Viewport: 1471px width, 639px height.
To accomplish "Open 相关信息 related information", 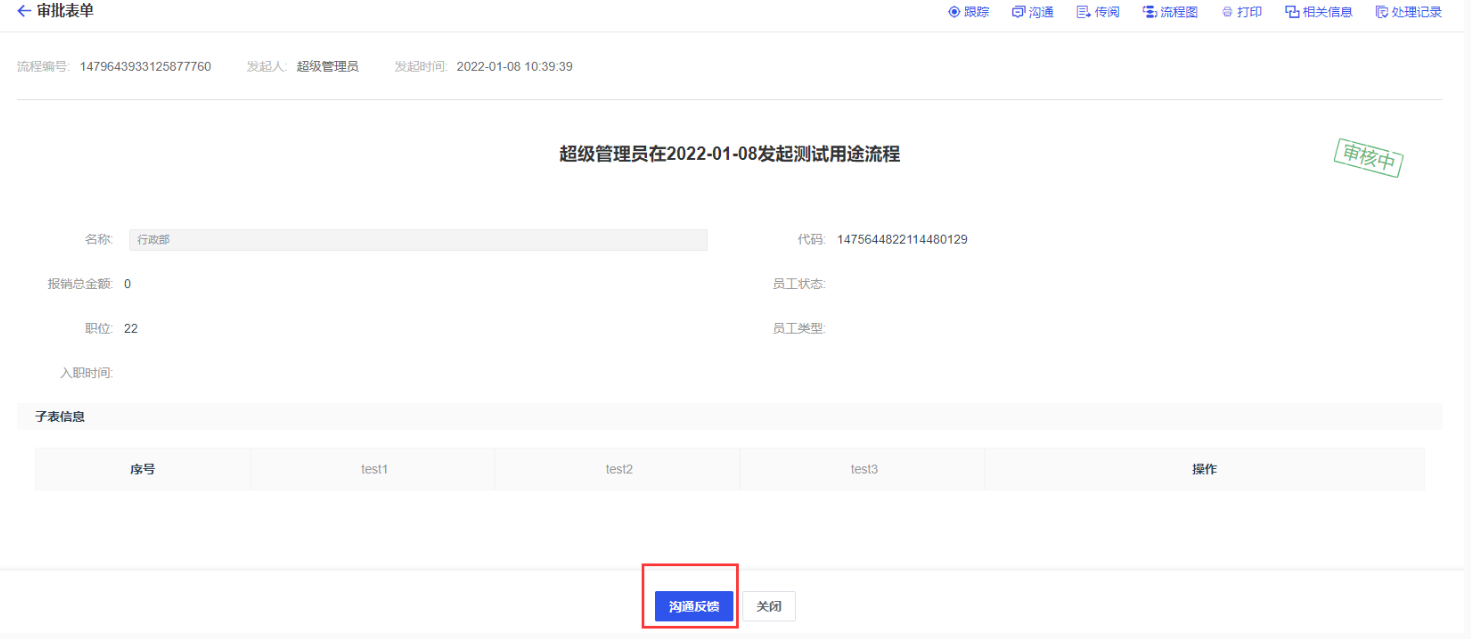I will (1319, 12).
